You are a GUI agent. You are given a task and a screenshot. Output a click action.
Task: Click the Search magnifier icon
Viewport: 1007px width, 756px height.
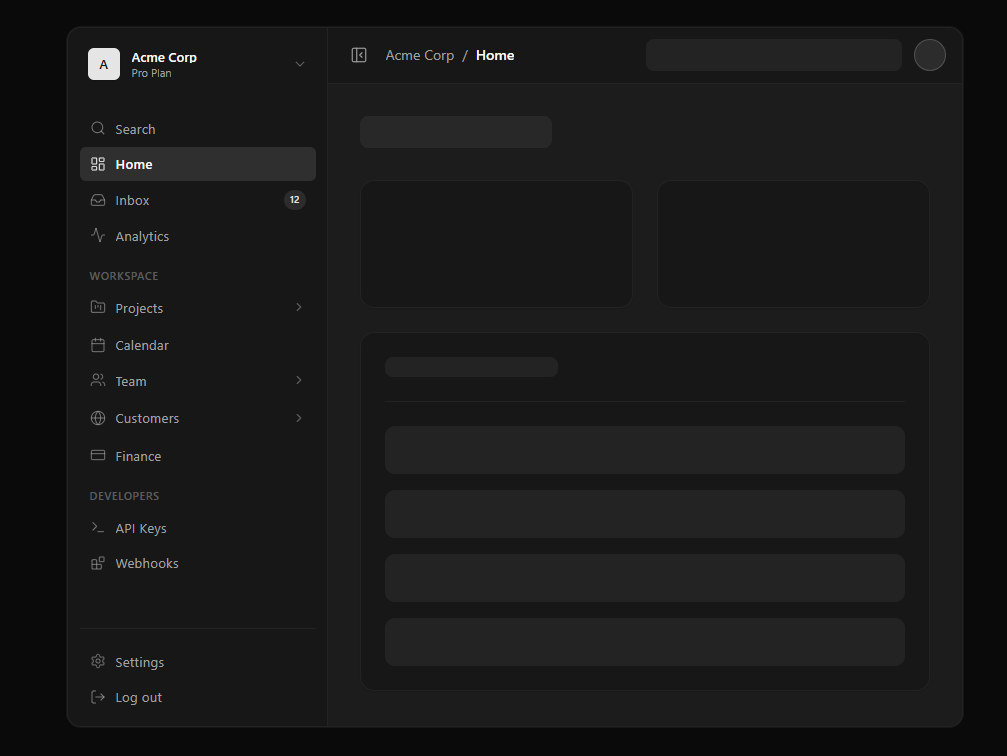(x=98, y=128)
